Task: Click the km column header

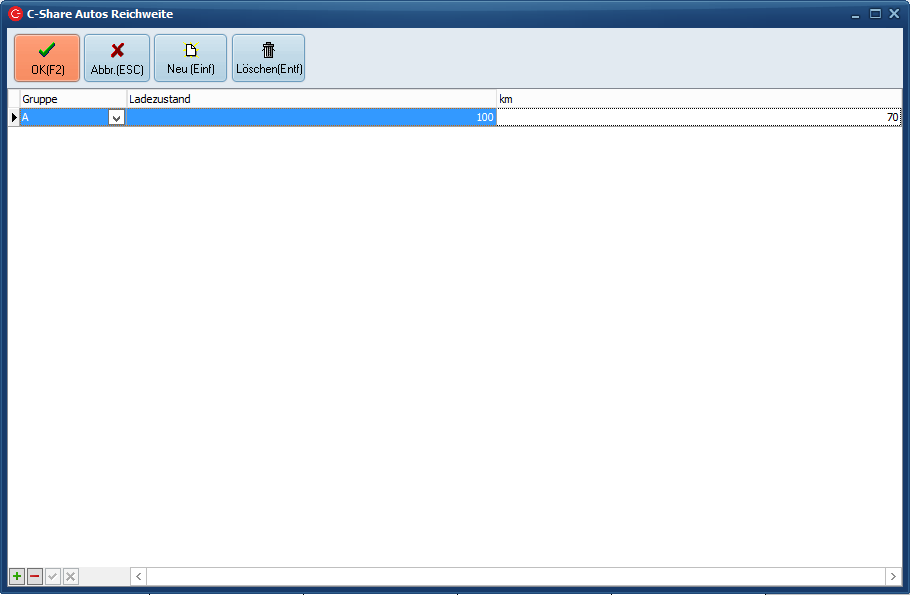Action: point(699,99)
